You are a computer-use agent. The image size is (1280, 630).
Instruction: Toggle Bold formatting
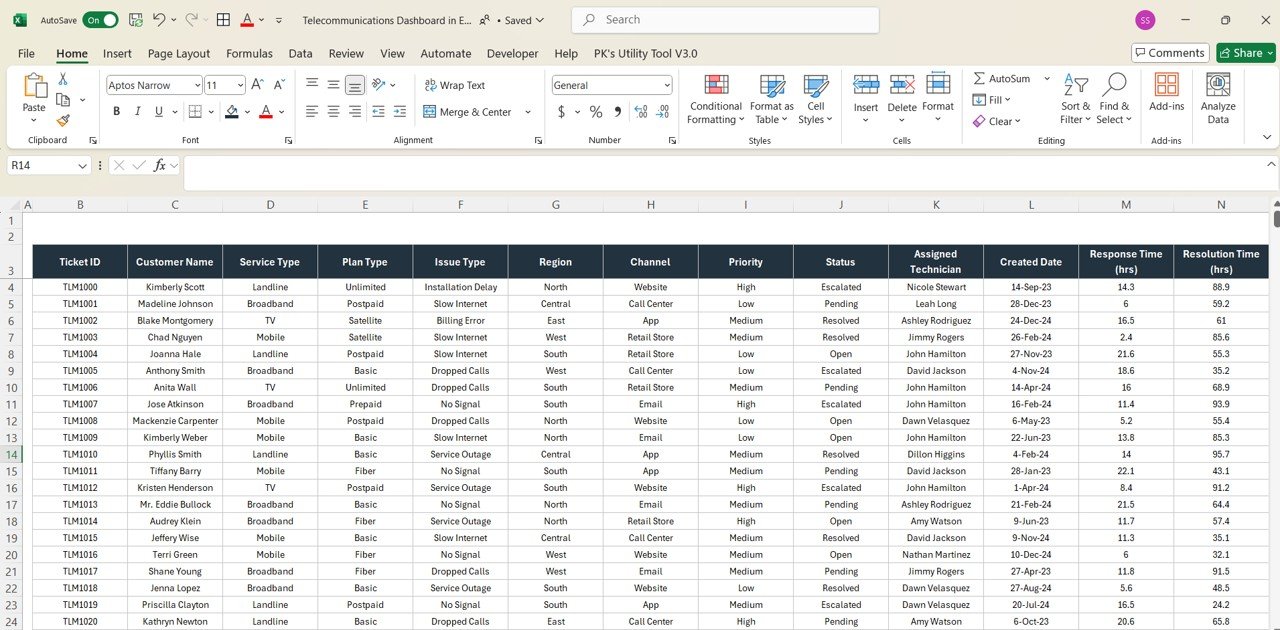pyautogui.click(x=116, y=112)
